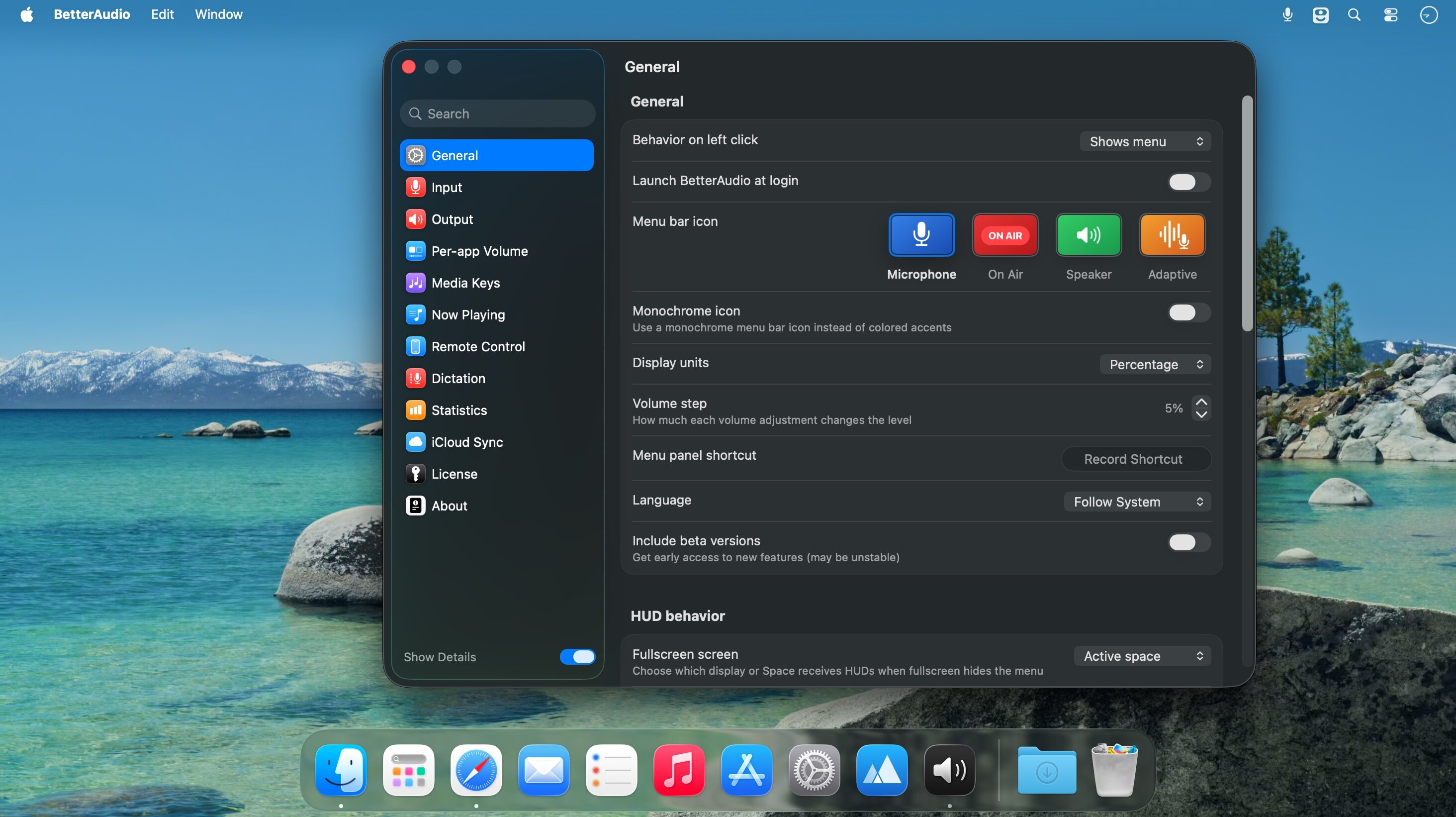
Task: Click the settings Search field
Action: 497,113
